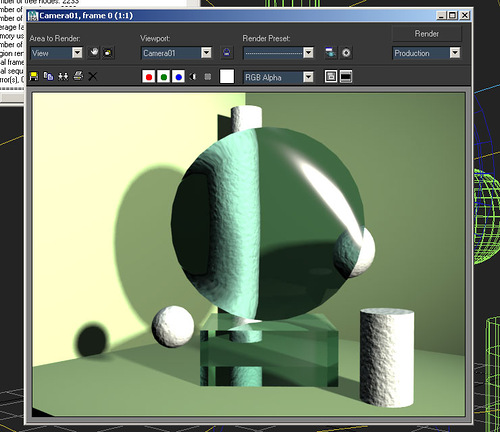Open the Production render mode dropdown
Image resolution: width=500 pixels, height=432 pixels.
427,53
